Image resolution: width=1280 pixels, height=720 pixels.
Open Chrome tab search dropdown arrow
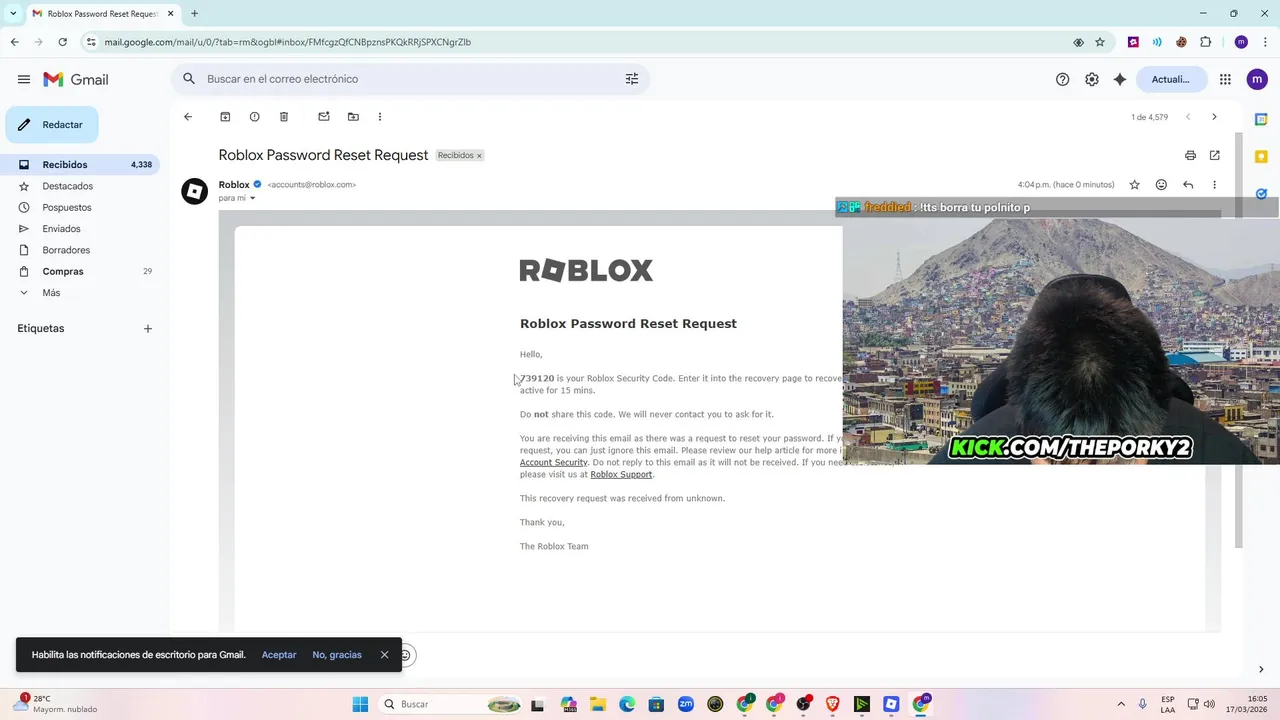coord(13,13)
